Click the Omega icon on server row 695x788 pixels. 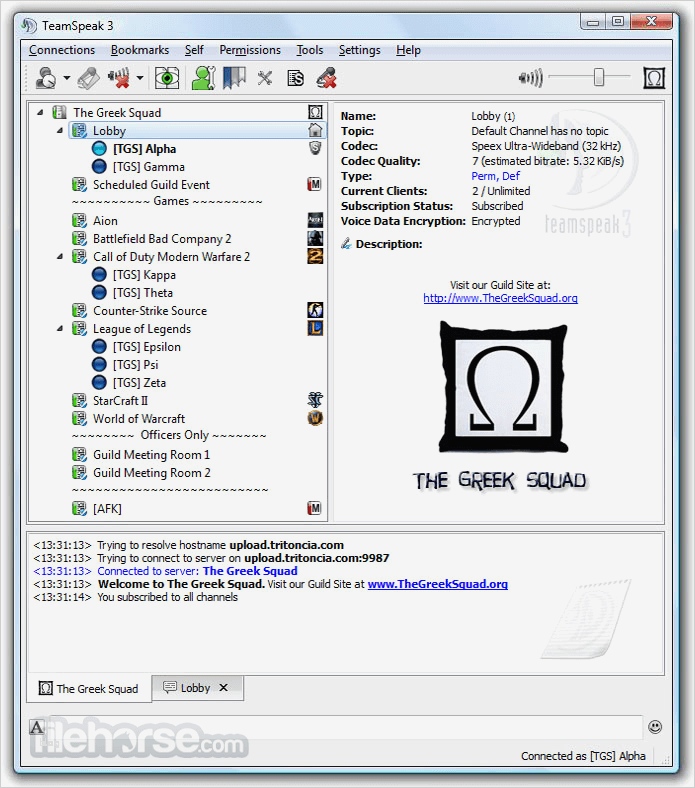[315, 112]
